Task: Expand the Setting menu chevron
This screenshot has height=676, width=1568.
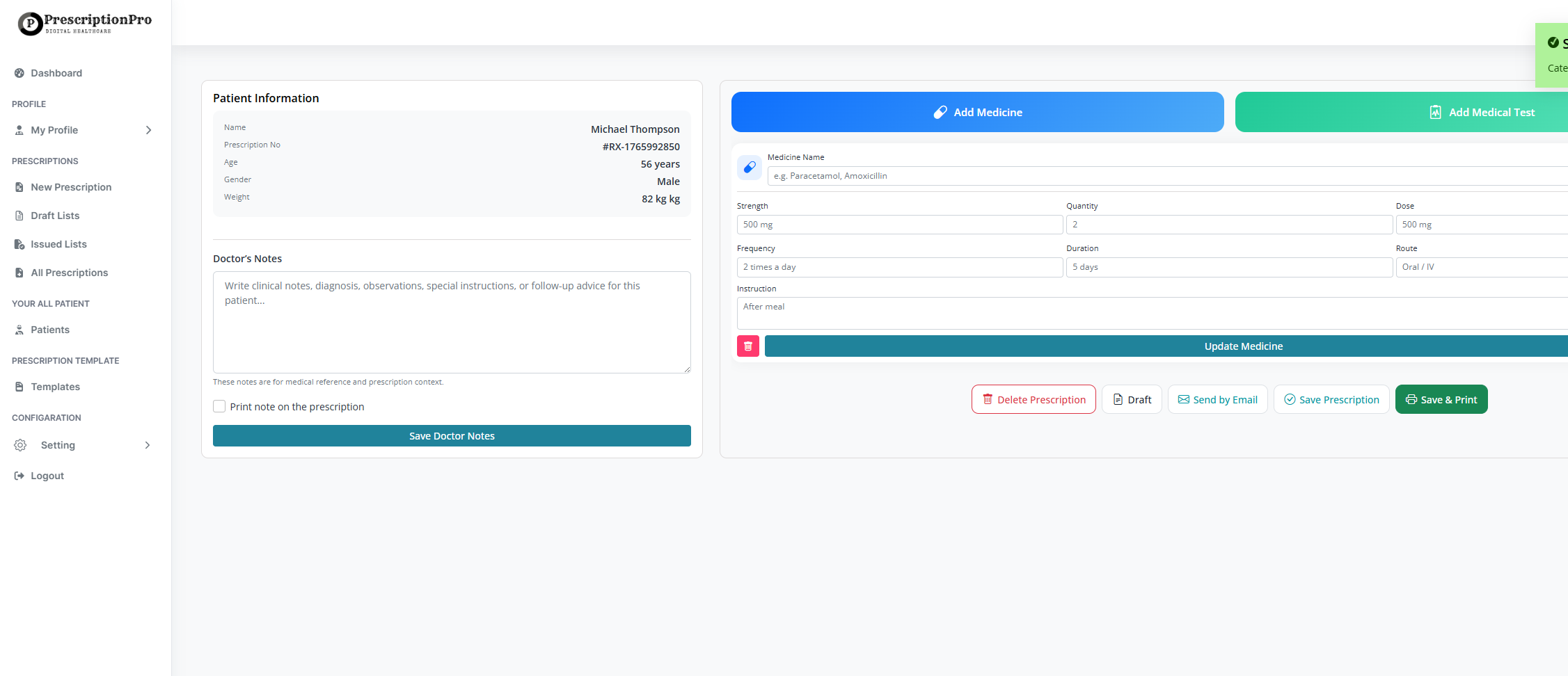Action: pos(147,445)
